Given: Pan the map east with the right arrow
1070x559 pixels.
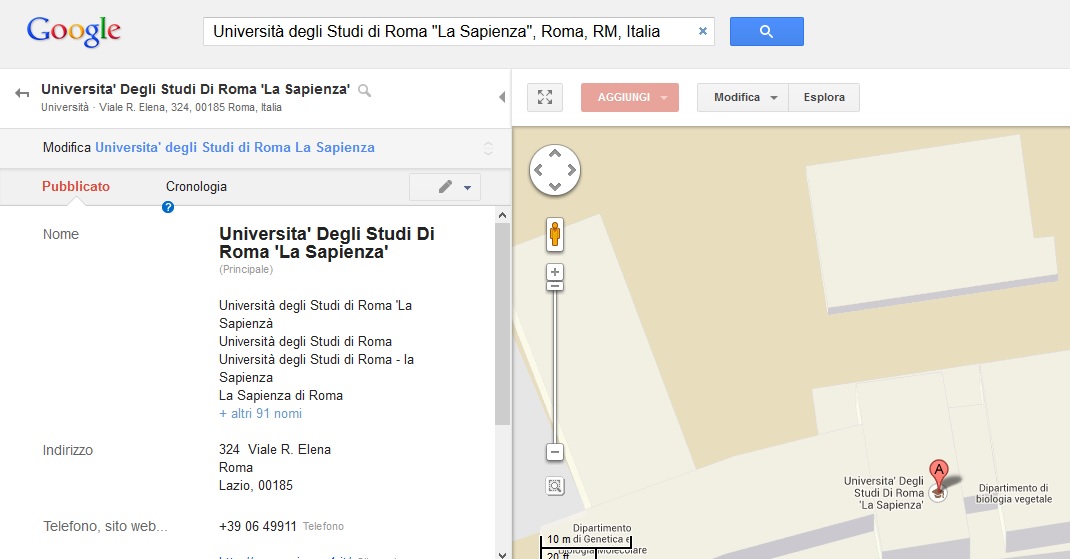Looking at the screenshot, I should [572, 170].
